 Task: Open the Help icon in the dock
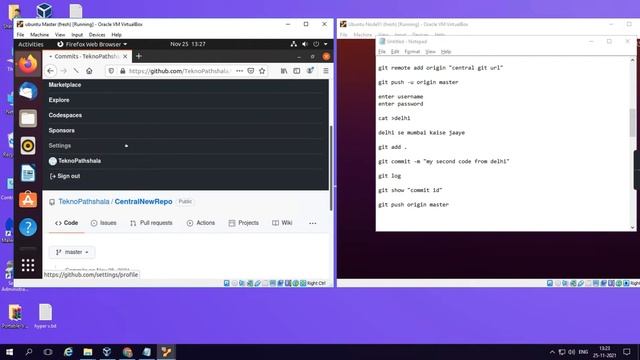[28, 227]
